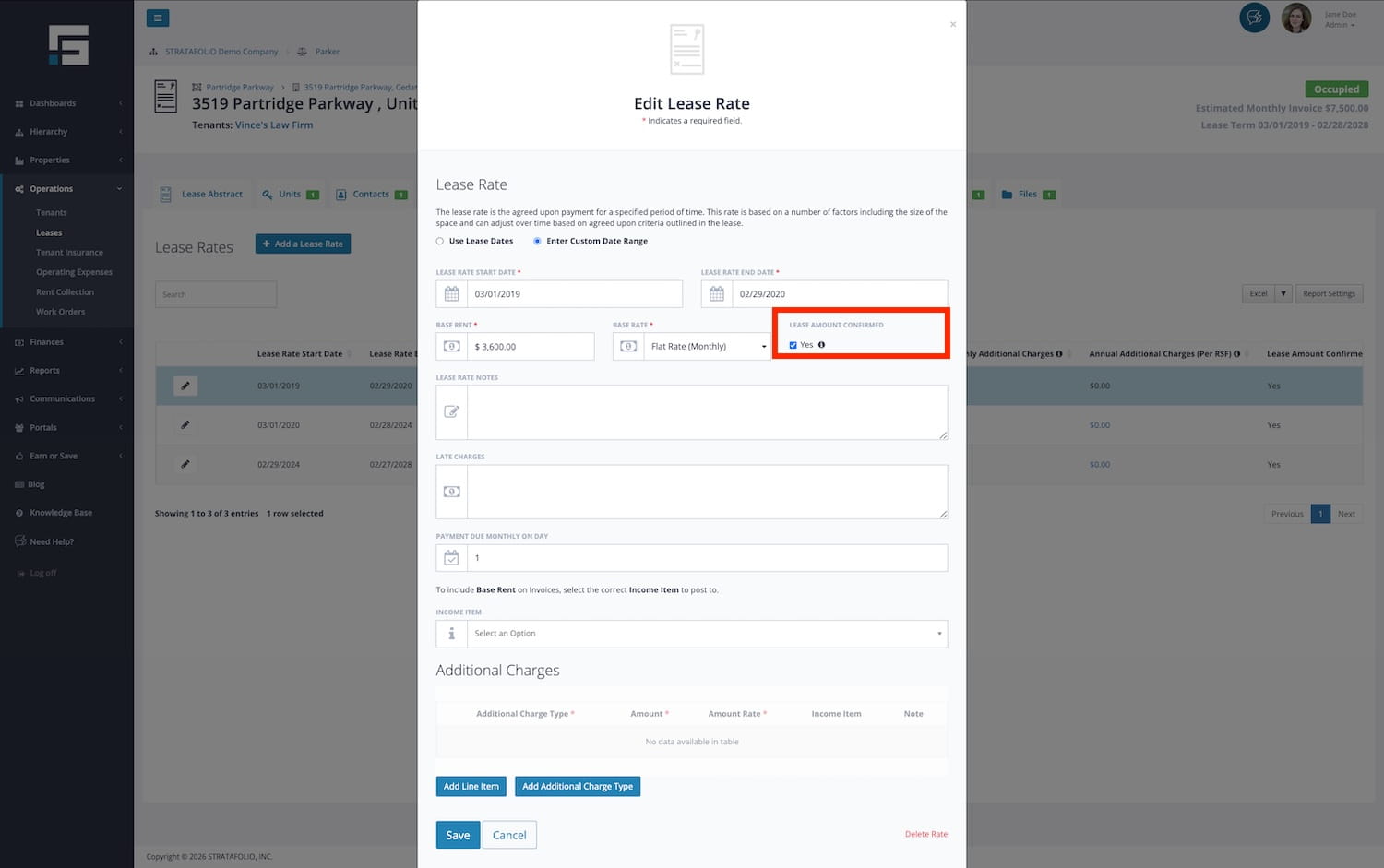
Task: Click the Delete Rate link
Action: [x=925, y=834]
